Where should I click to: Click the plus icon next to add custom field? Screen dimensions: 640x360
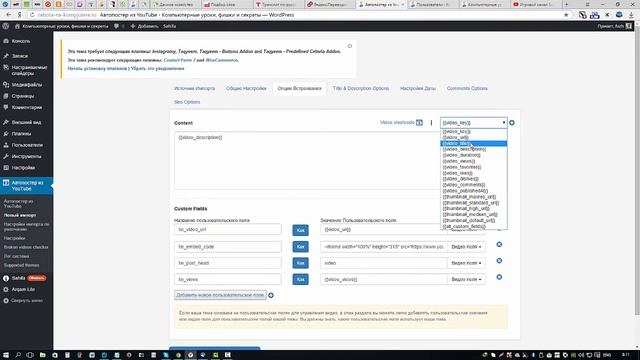coord(271,295)
